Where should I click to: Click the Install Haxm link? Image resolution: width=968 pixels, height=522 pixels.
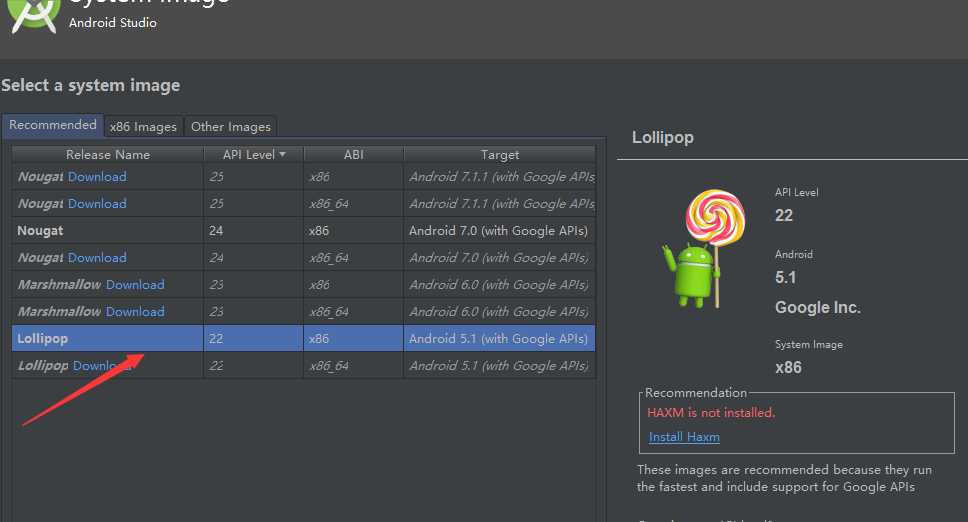pos(684,437)
